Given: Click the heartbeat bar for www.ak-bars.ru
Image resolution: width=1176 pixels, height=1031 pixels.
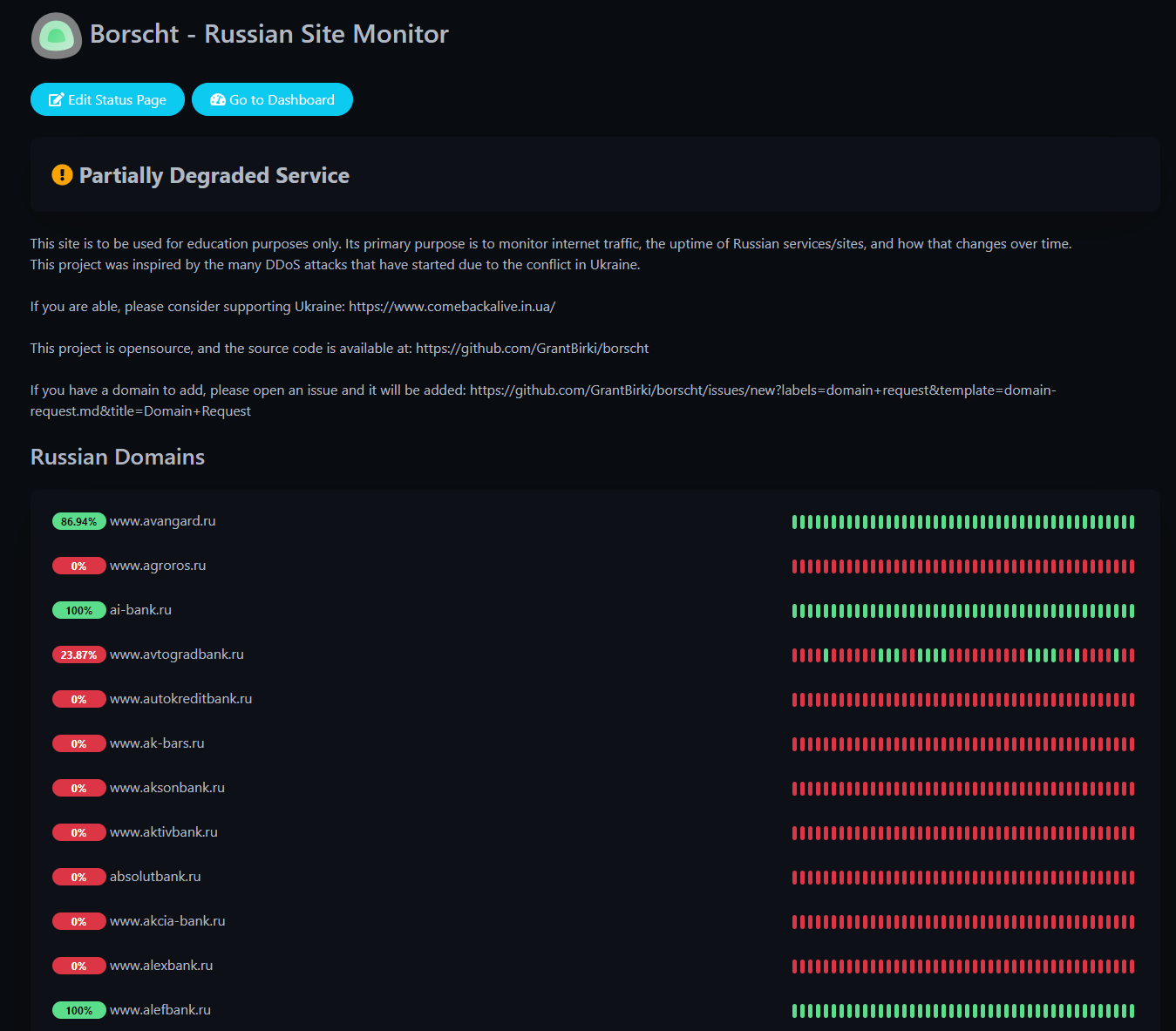Looking at the screenshot, I should (x=963, y=744).
